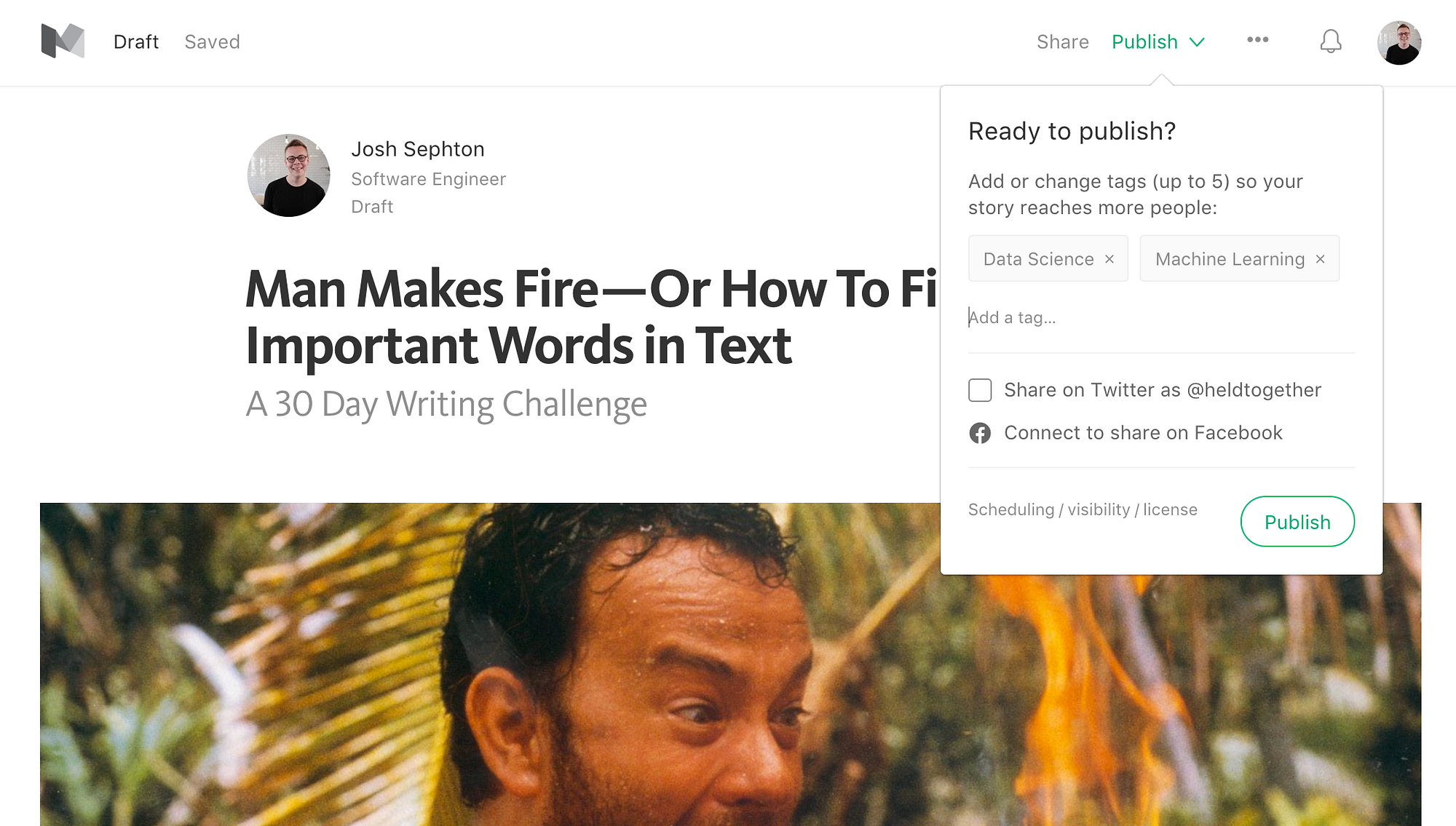
Task: Click Josh Sephton's author photo
Action: (289, 175)
